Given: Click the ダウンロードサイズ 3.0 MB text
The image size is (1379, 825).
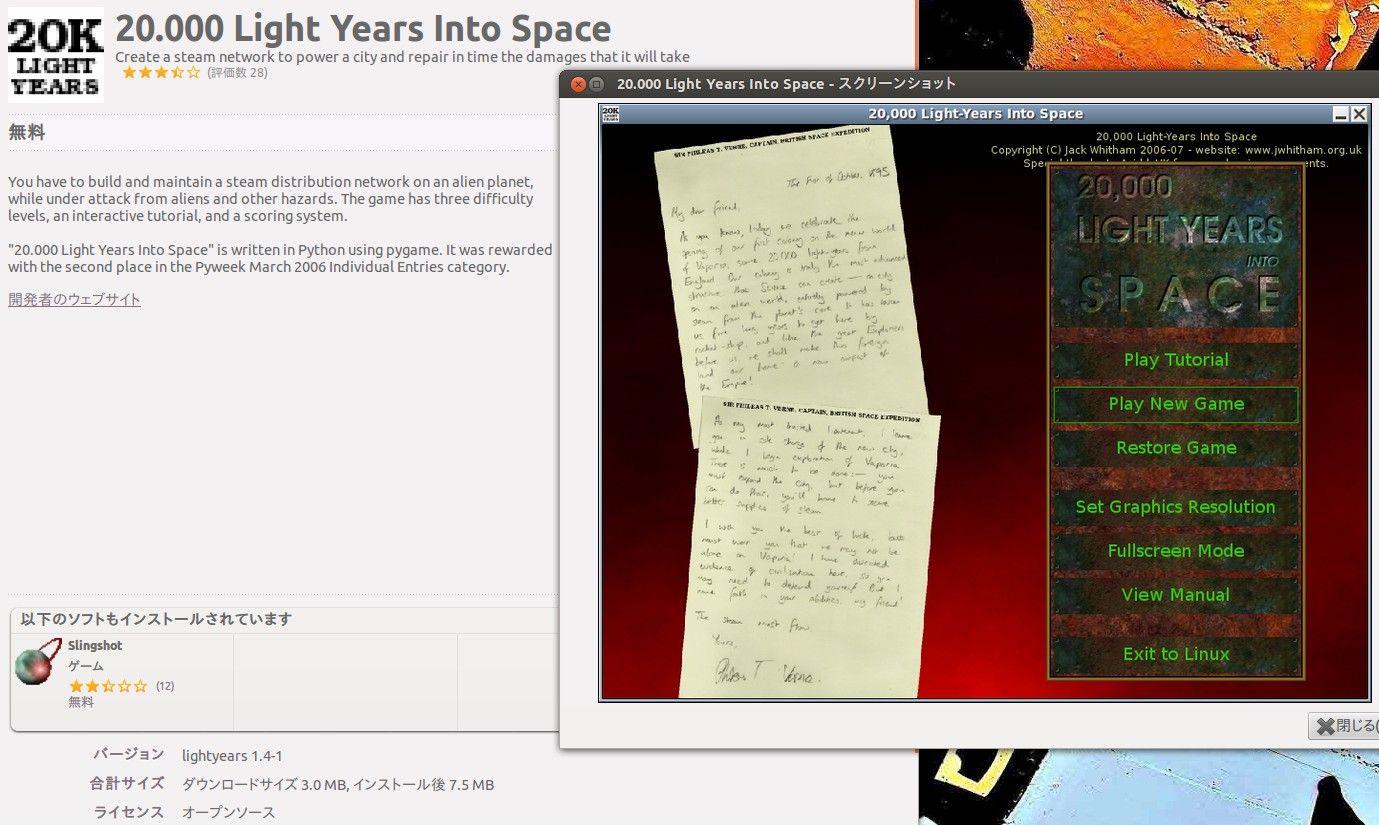Looking at the screenshot, I should (264, 785).
